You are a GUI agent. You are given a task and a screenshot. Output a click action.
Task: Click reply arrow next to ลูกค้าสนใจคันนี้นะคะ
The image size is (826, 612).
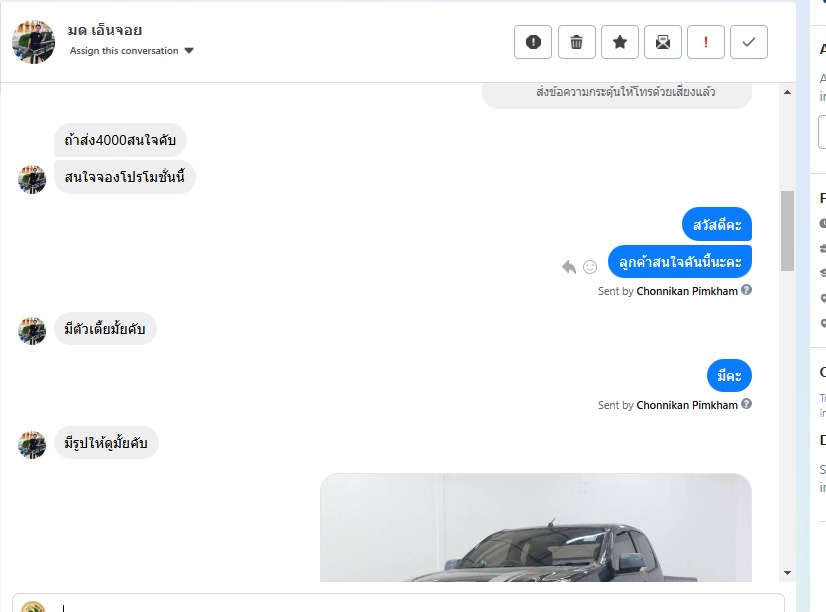pyautogui.click(x=569, y=267)
